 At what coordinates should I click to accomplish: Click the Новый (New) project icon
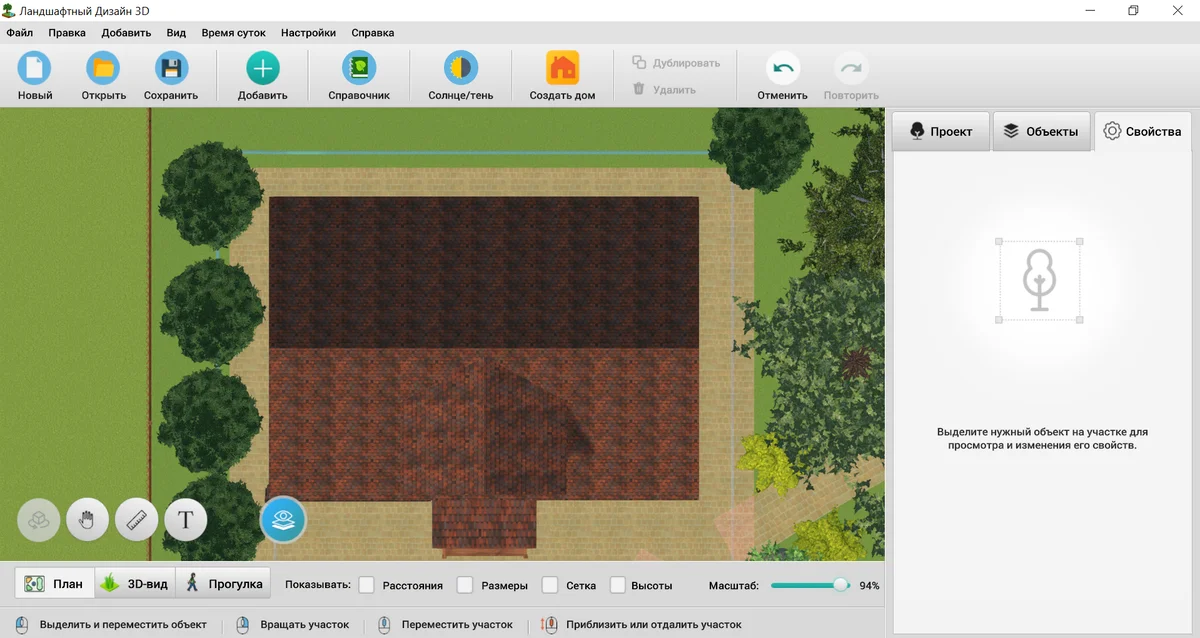tap(35, 68)
